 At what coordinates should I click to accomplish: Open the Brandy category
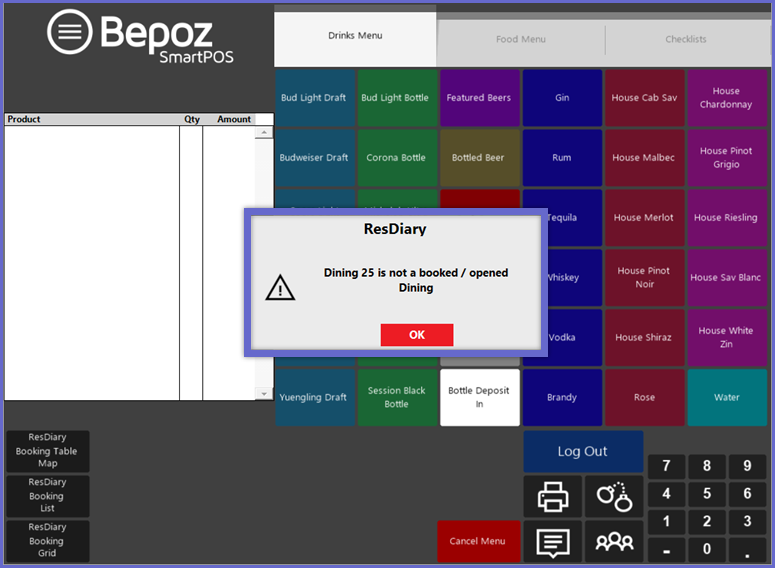(562, 397)
